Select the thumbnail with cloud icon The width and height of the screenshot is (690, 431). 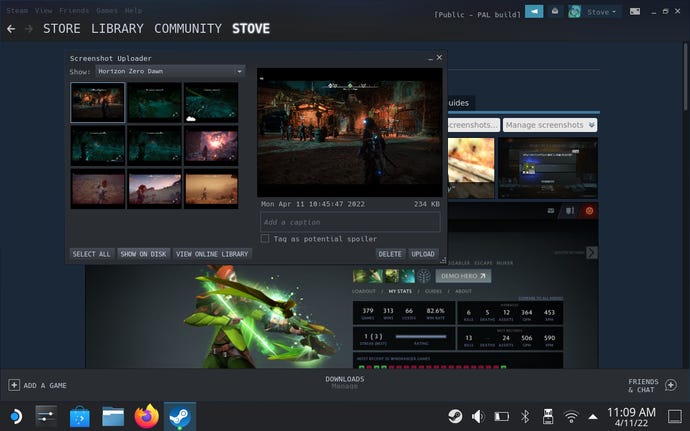coord(211,103)
